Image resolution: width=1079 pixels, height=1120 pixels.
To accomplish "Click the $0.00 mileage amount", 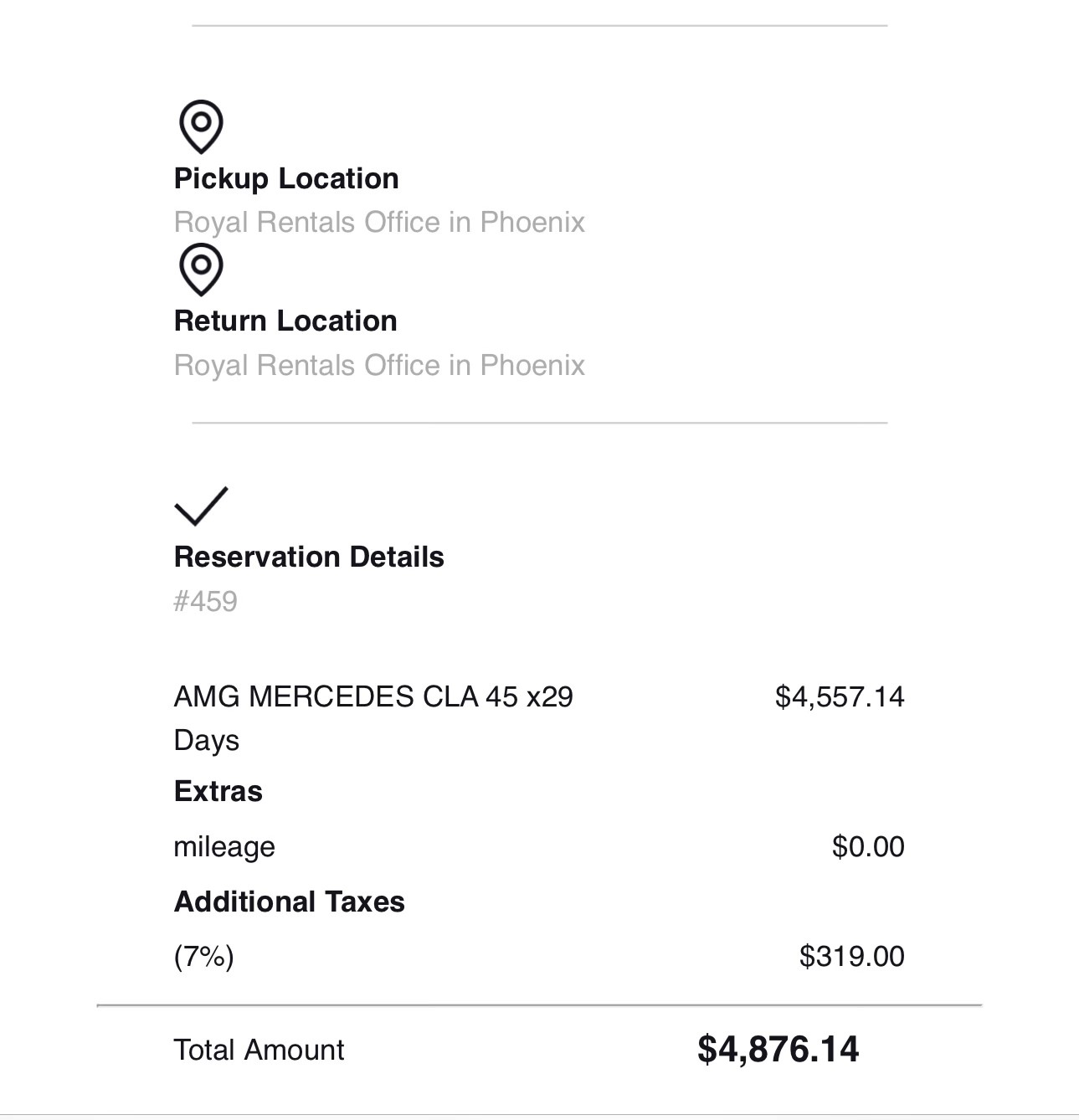I will (x=868, y=847).
